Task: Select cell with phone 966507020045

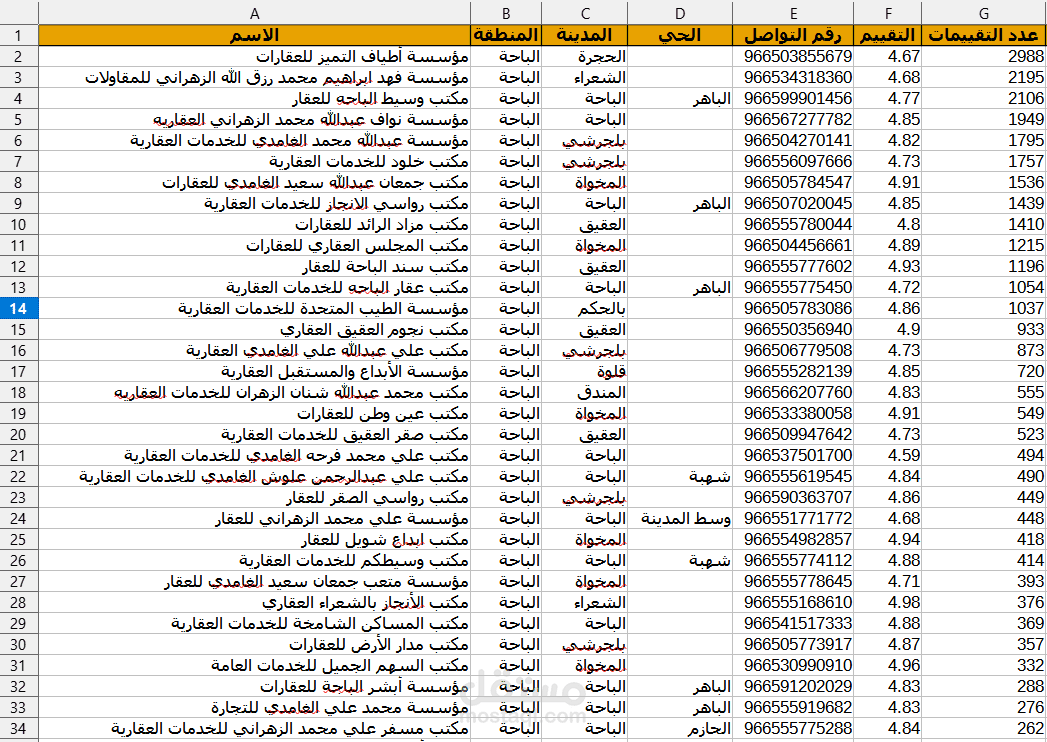Action: (x=793, y=203)
